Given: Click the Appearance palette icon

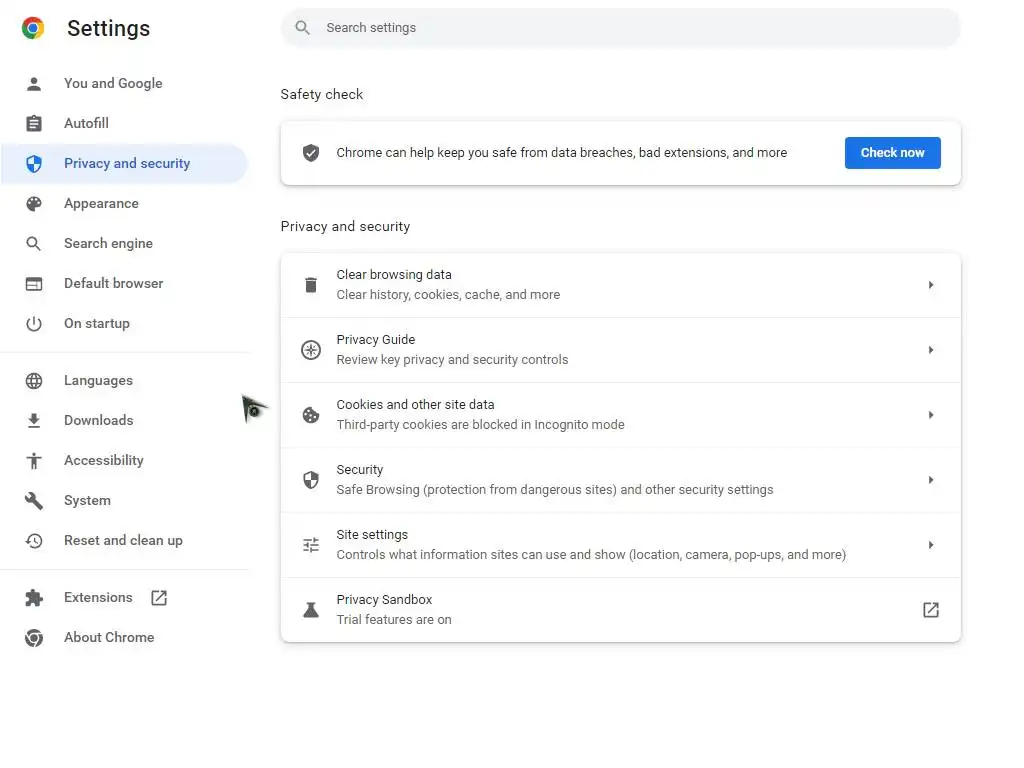Looking at the screenshot, I should pyautogui.click(x=34, y=204).
